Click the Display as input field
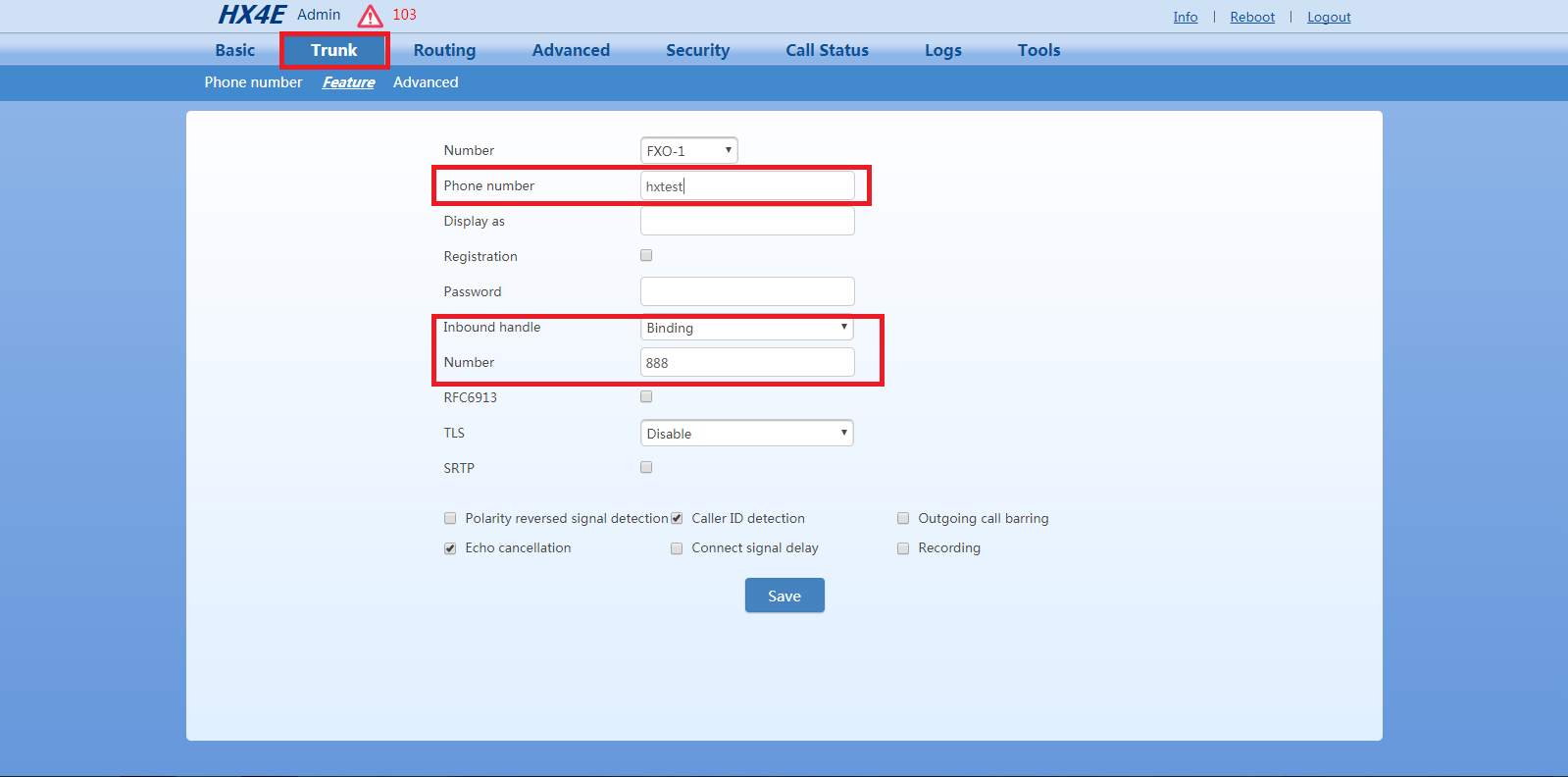 coord(746,222)
